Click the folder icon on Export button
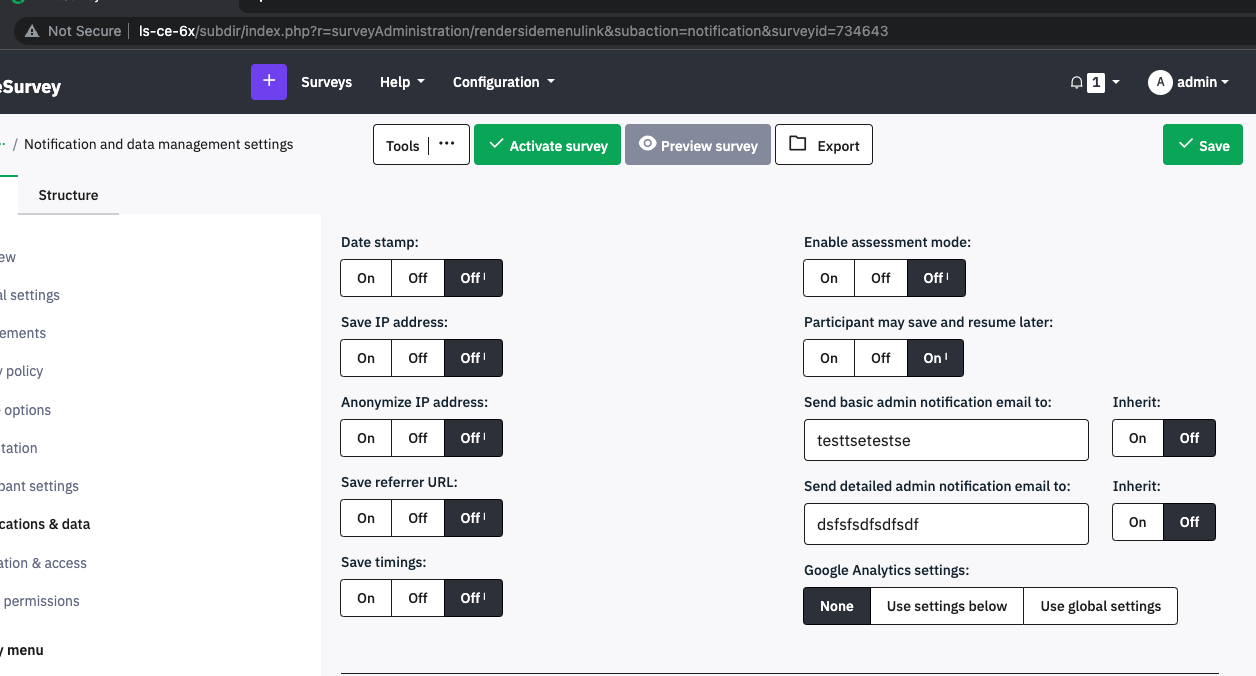The height and width of the screenshot is (676, 1256). (x=797, y=144)
